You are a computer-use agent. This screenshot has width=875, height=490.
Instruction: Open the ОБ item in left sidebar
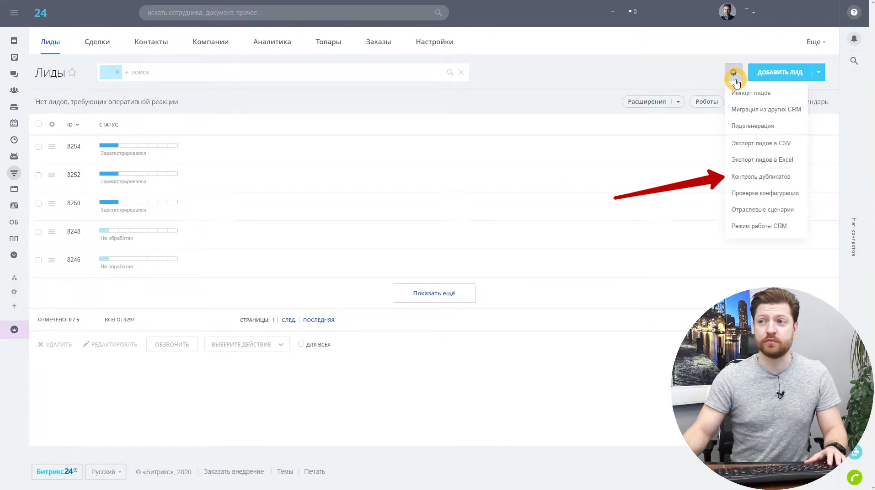tap(14, 222)
